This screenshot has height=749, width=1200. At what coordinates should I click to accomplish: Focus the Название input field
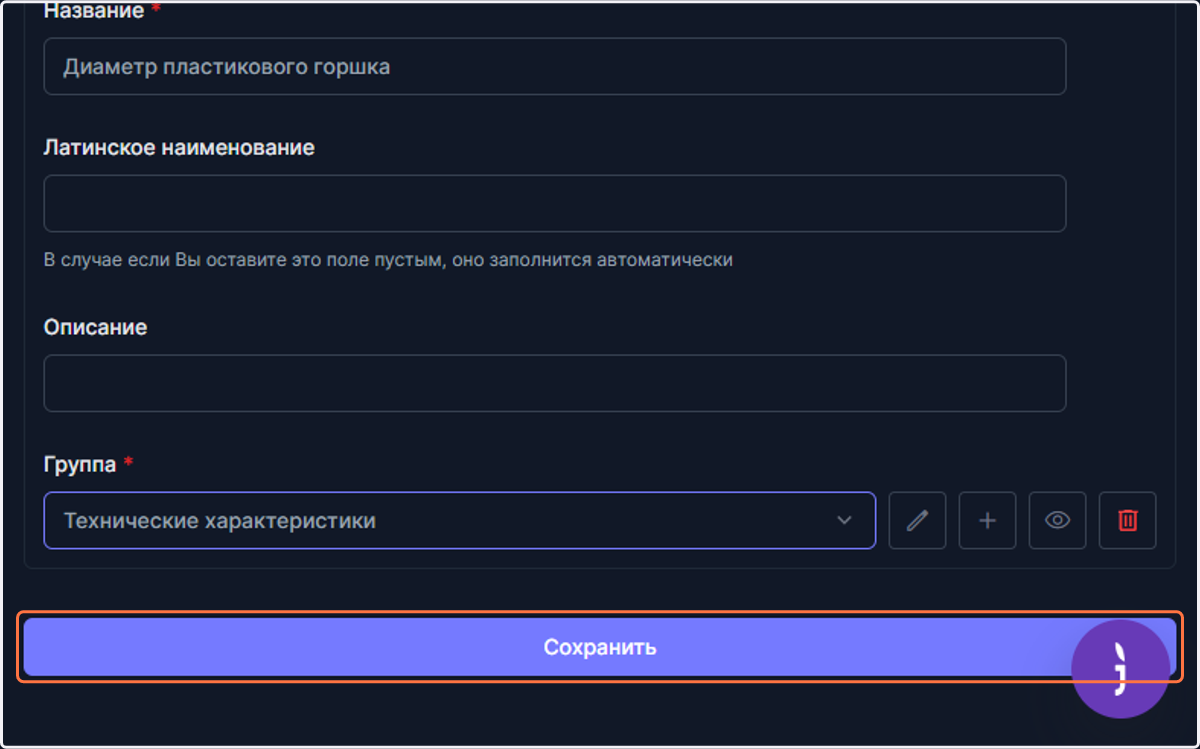pos(555,67)
